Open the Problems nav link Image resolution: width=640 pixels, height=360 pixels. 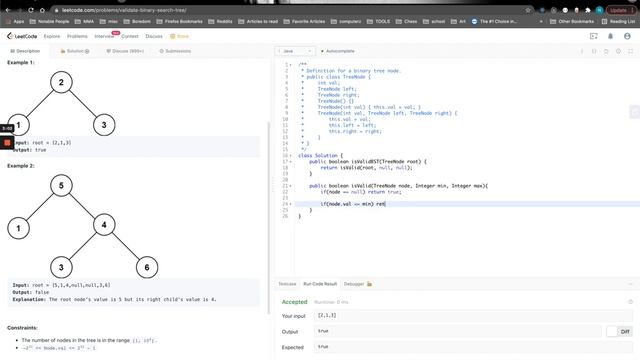[77, 36]
